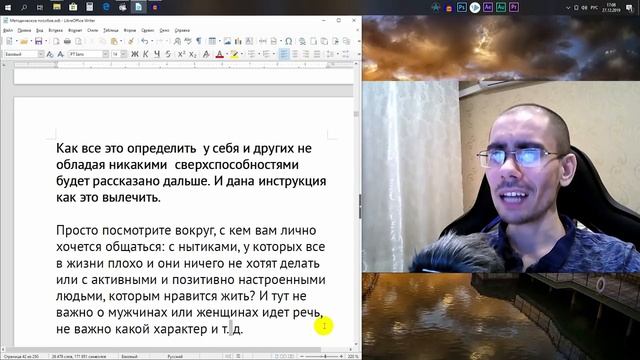Click the Save document icon
The image size is (640, 360).
[38, 41]
